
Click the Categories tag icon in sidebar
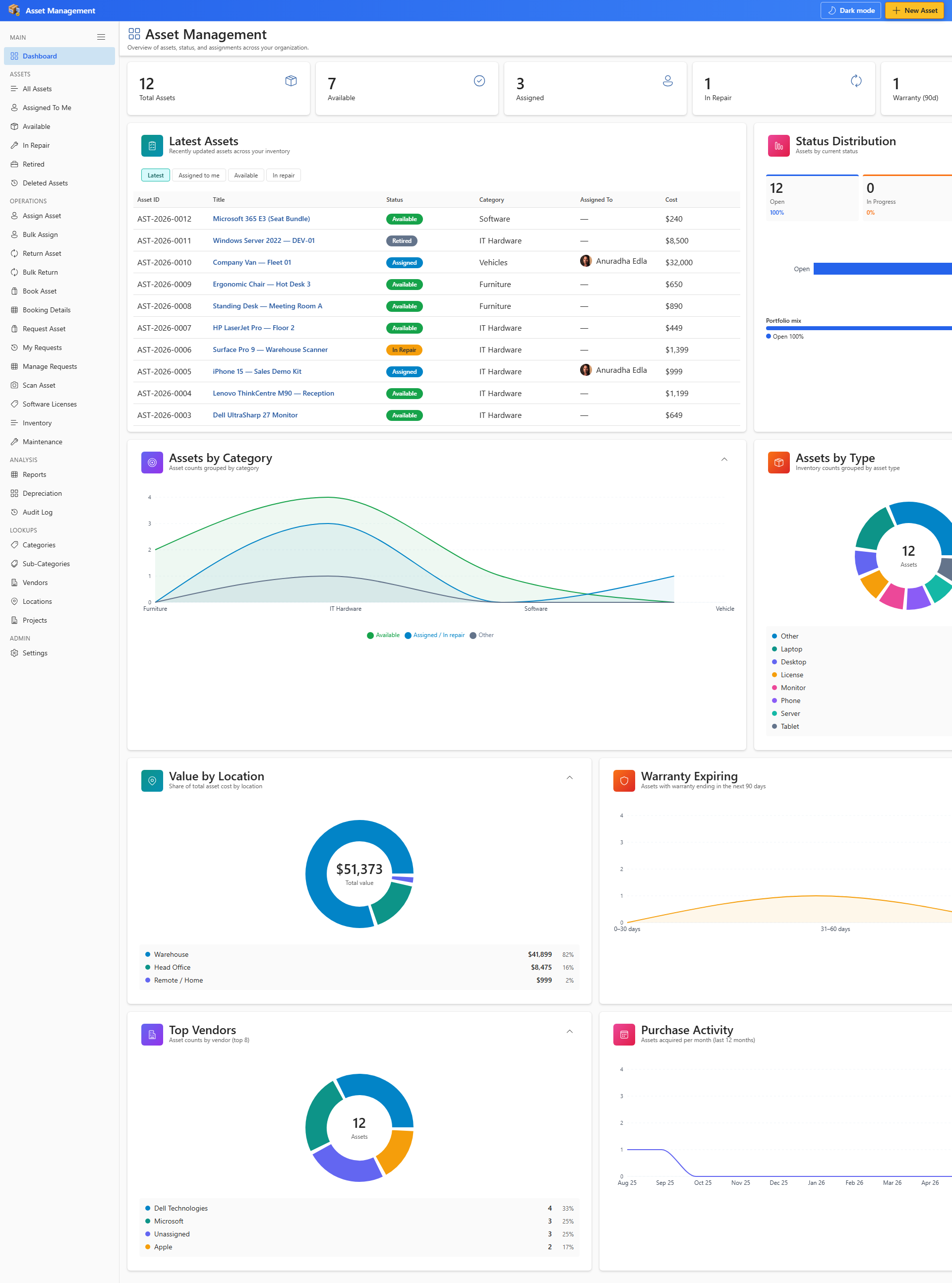coord(14,545)
